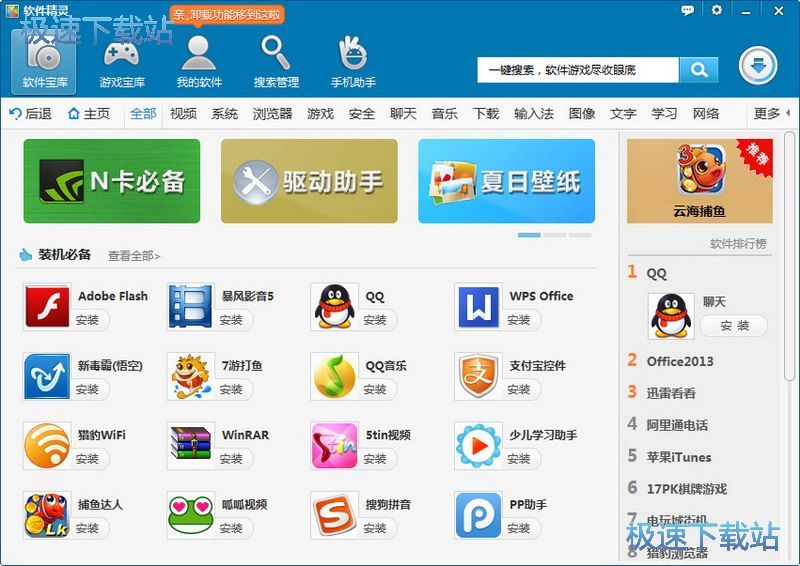Screen dimensions: 800x566
Task: Expand the 更多 categories arrow
Action: tap(788, 113)
